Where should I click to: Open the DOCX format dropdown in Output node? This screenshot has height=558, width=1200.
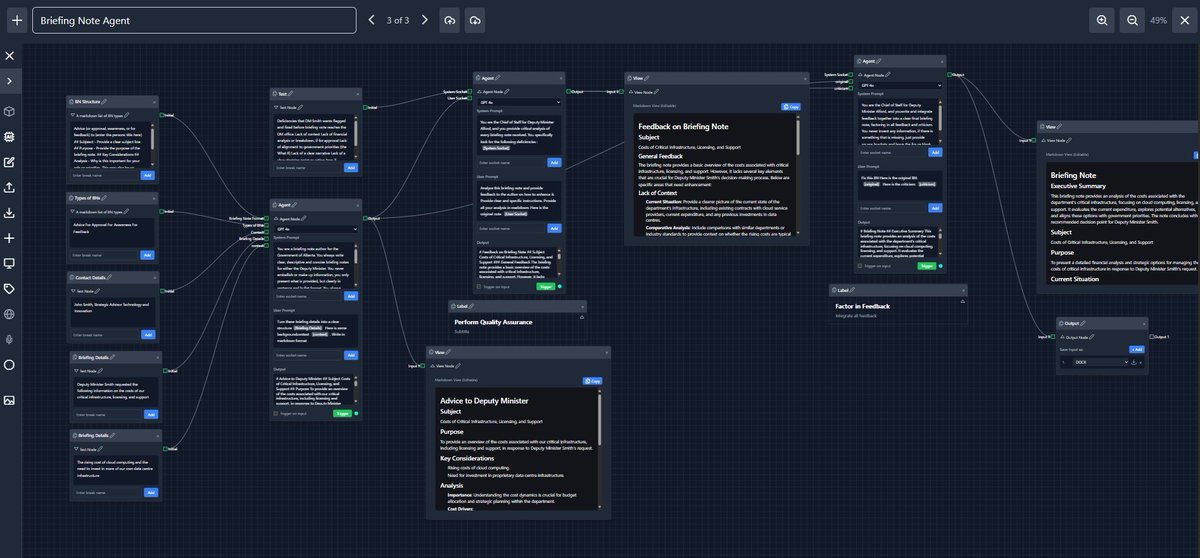[x=1100, y=361]
